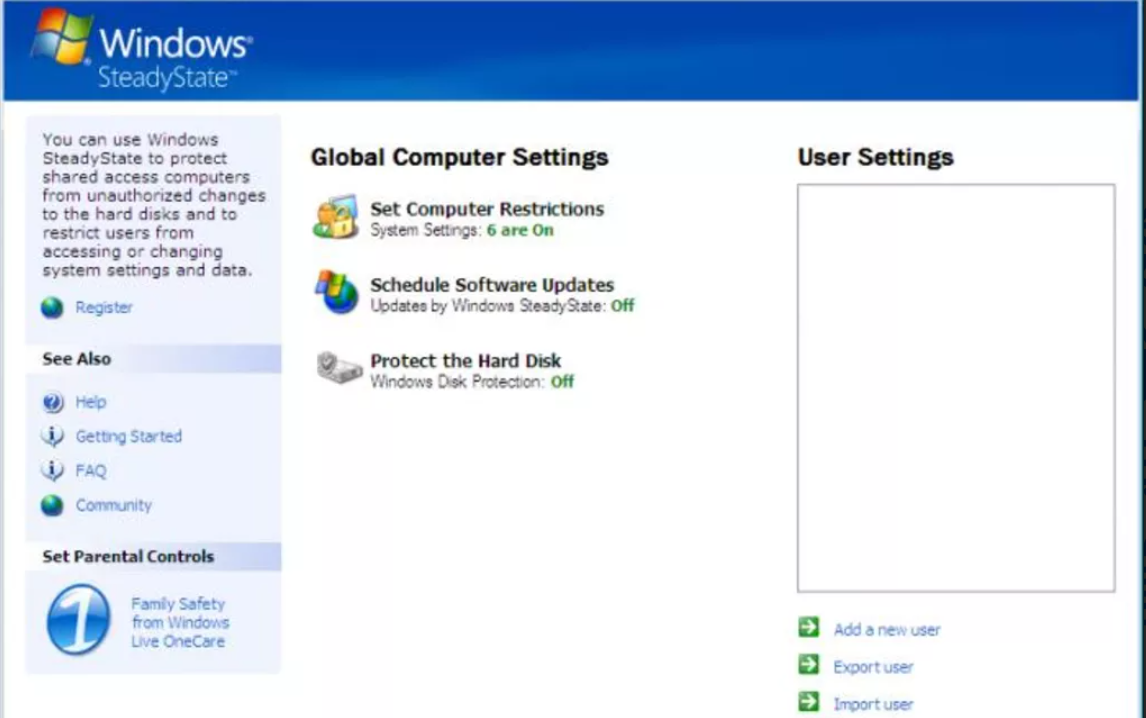Click the info icon next to FAQ

pyautogui.click(x=53, y=471)
